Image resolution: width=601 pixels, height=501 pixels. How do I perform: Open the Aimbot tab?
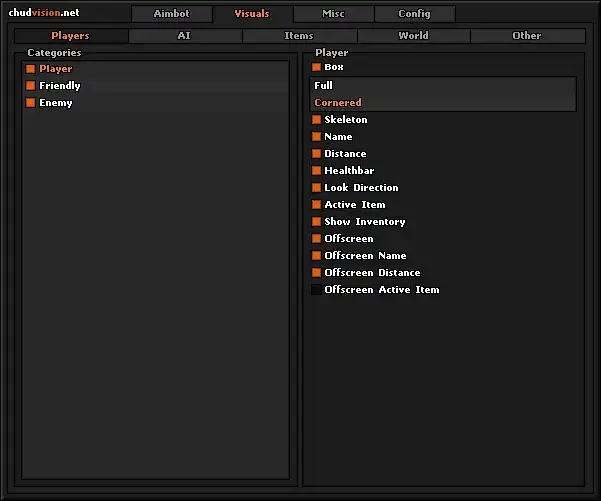pos(171,14)
